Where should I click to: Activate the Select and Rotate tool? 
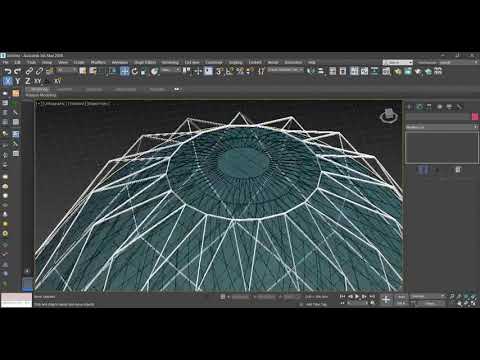[x=134, y=71]
